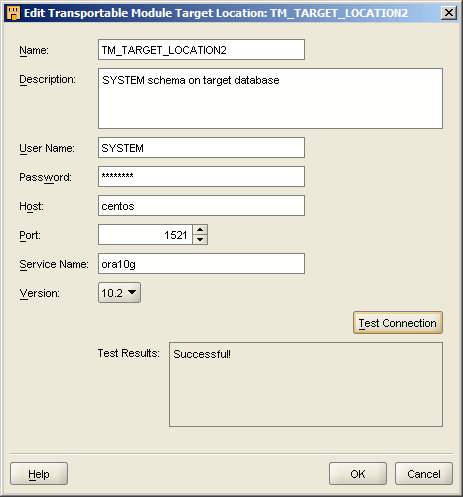Image resolution: width=463 pixels, height=497 pixels.
Task: Select the User Name field containing SYSTEM
Action: tap(201, 148)
